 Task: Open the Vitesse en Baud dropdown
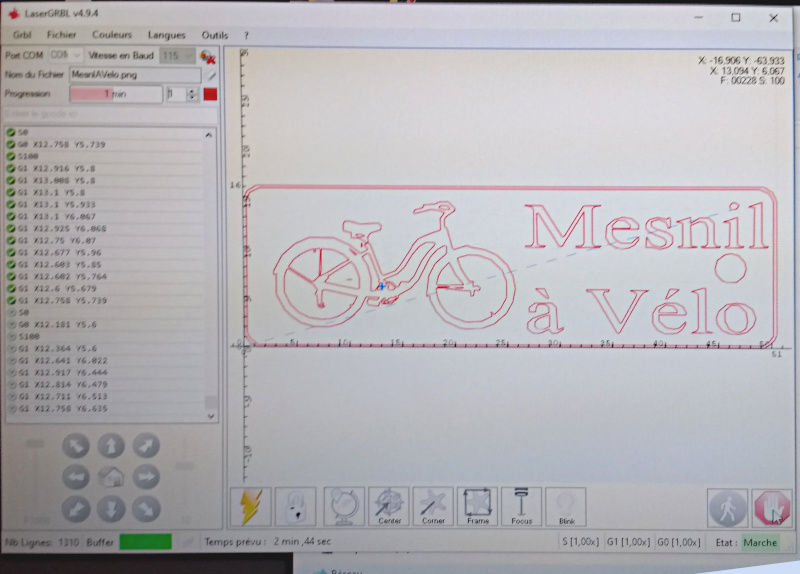pyautogui.click(x=178, y=55)
